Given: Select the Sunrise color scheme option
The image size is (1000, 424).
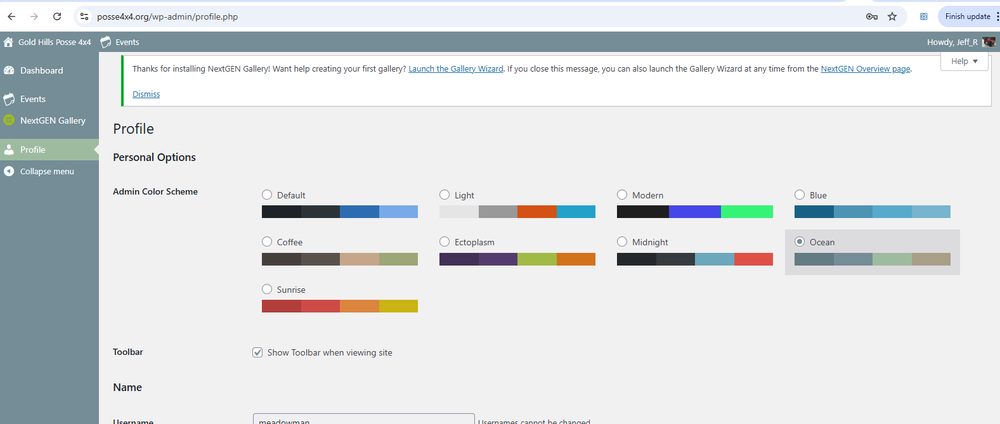Looking at the screenshot, I should pos(267,289).
